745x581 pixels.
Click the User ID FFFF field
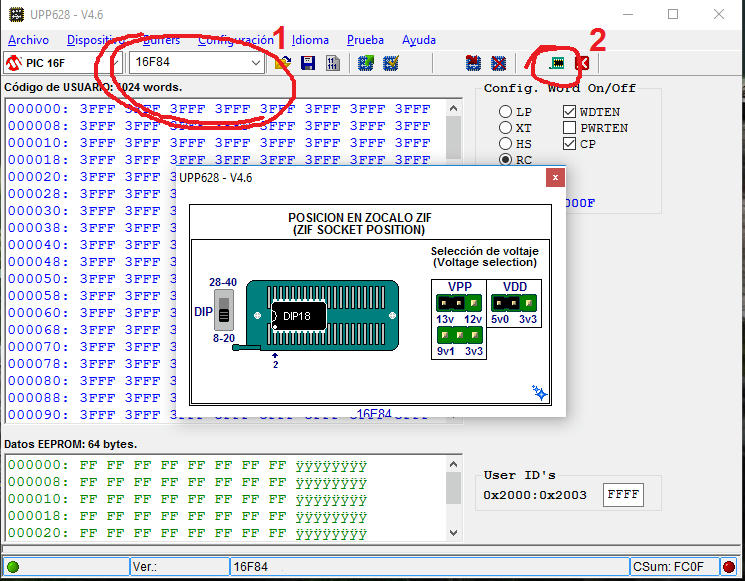tap(623, 495)
